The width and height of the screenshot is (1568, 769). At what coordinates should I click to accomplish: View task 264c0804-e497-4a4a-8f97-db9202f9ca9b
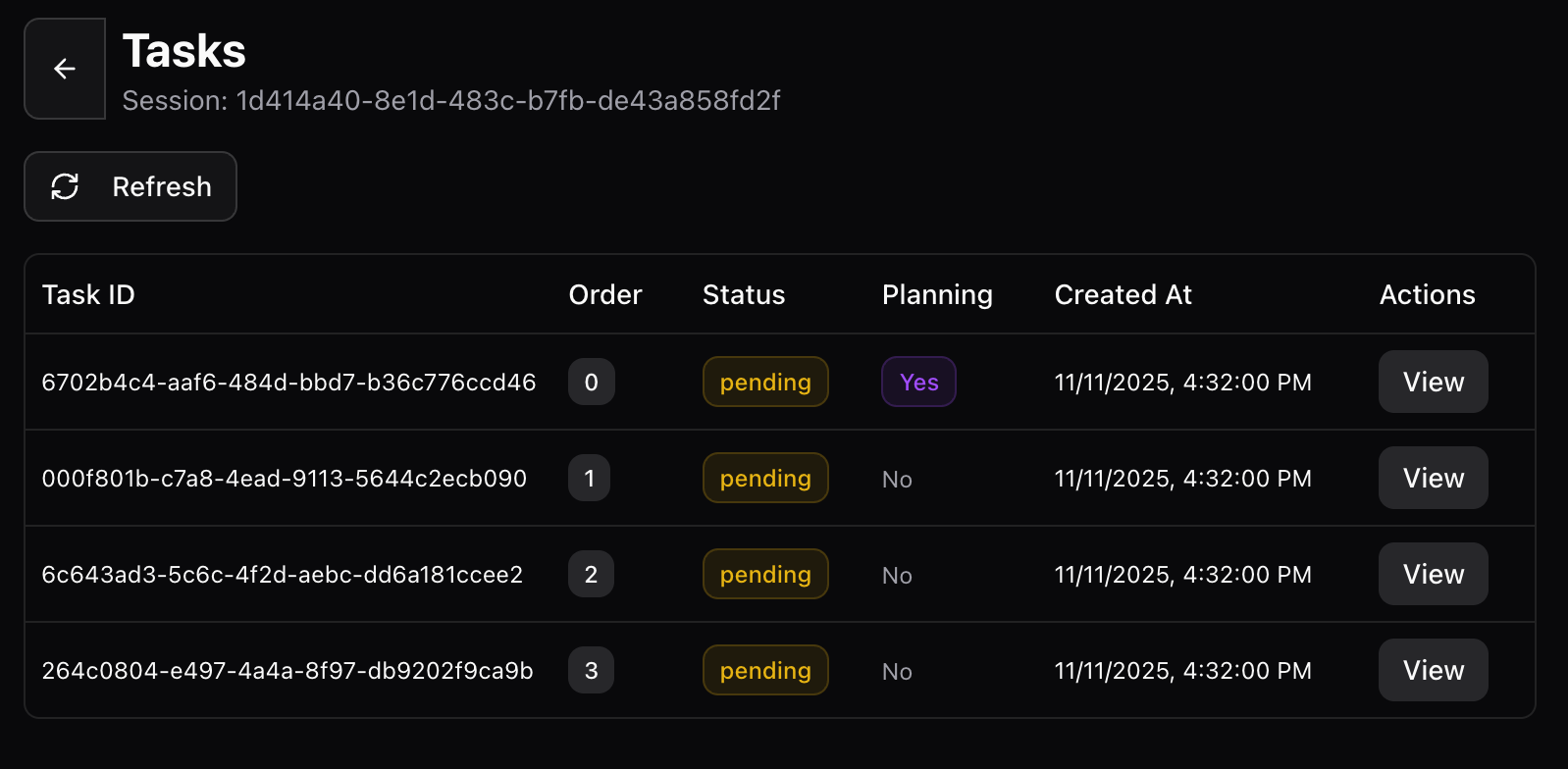pyautogui.click(x=1433, y=670)
